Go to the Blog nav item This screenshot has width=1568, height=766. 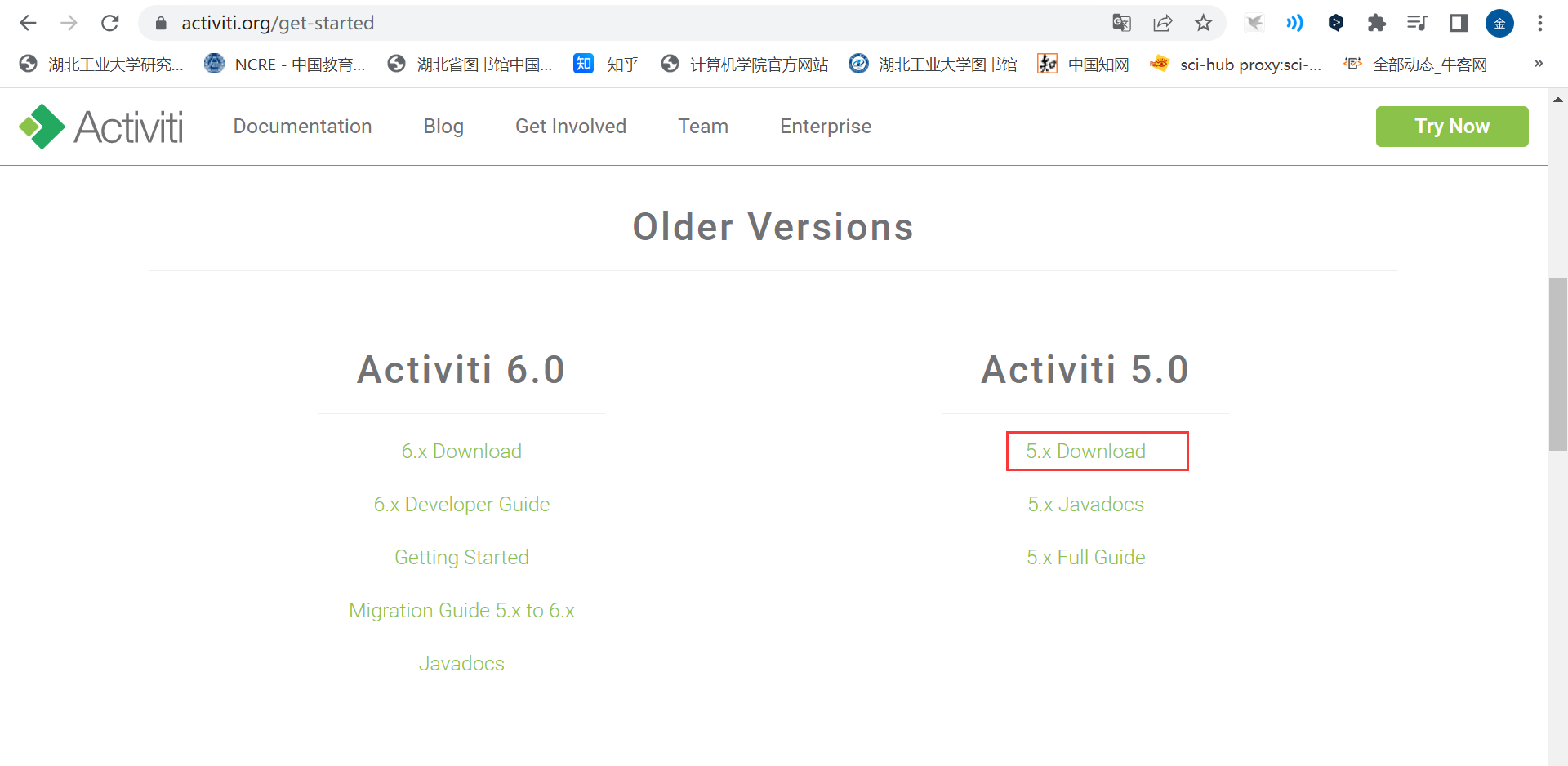(x=443, y=127)
